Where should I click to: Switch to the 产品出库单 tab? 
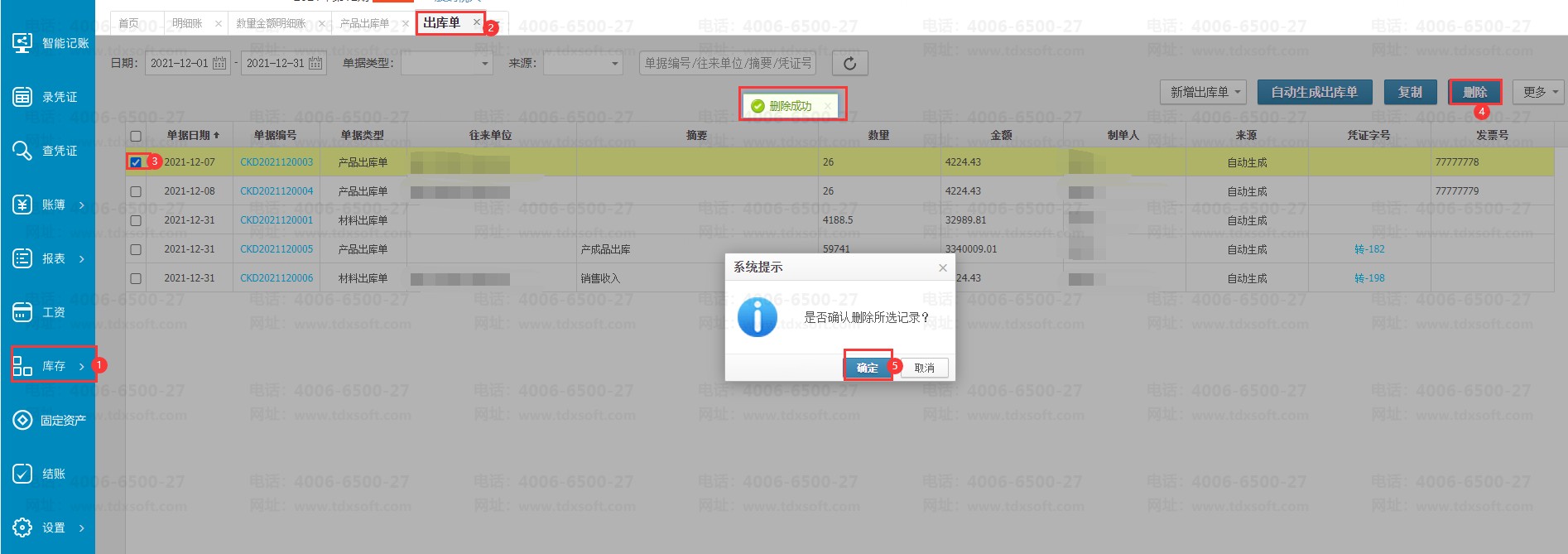coord(364,23)
